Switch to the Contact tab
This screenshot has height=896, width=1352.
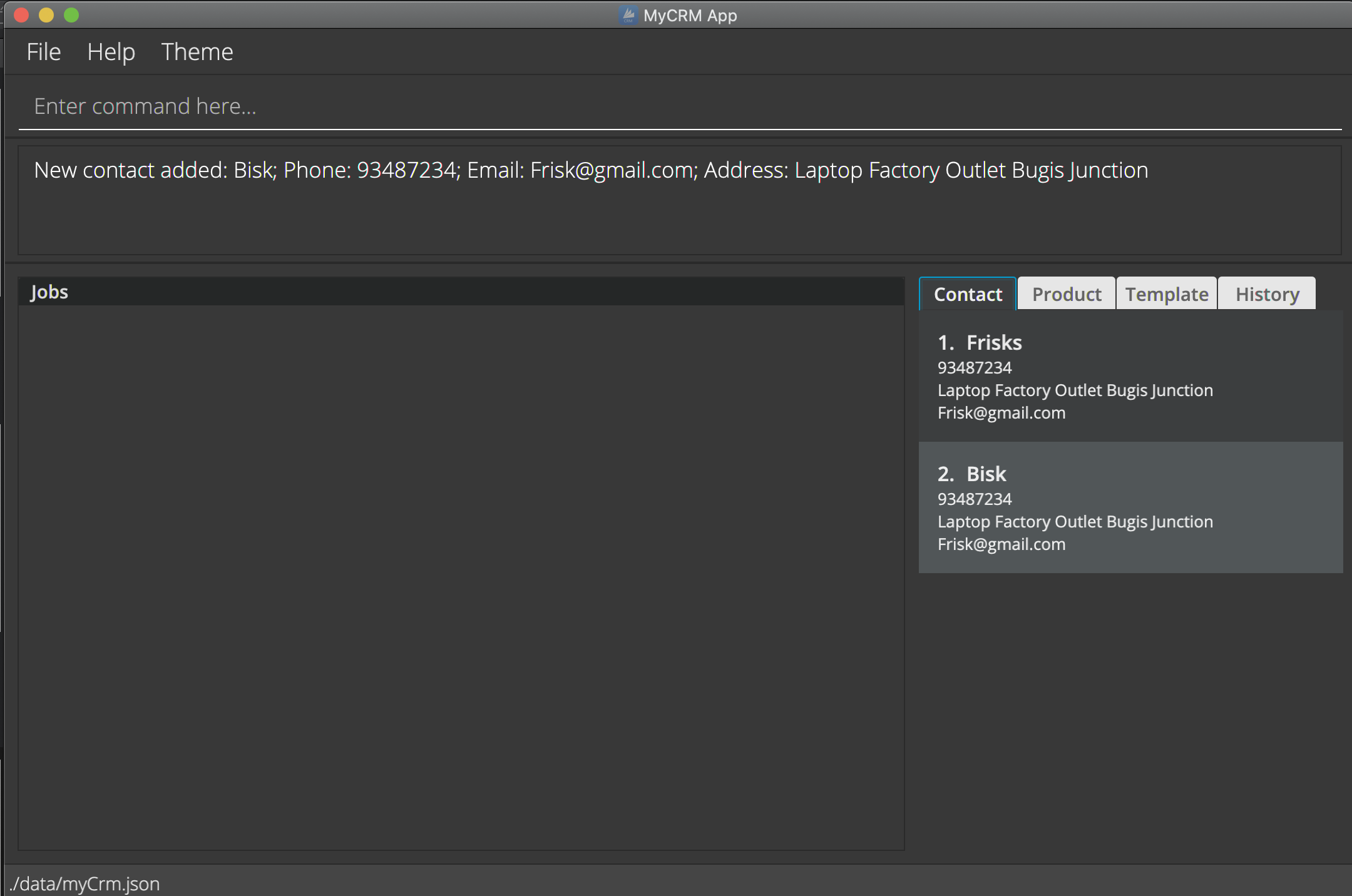(968, 294)
